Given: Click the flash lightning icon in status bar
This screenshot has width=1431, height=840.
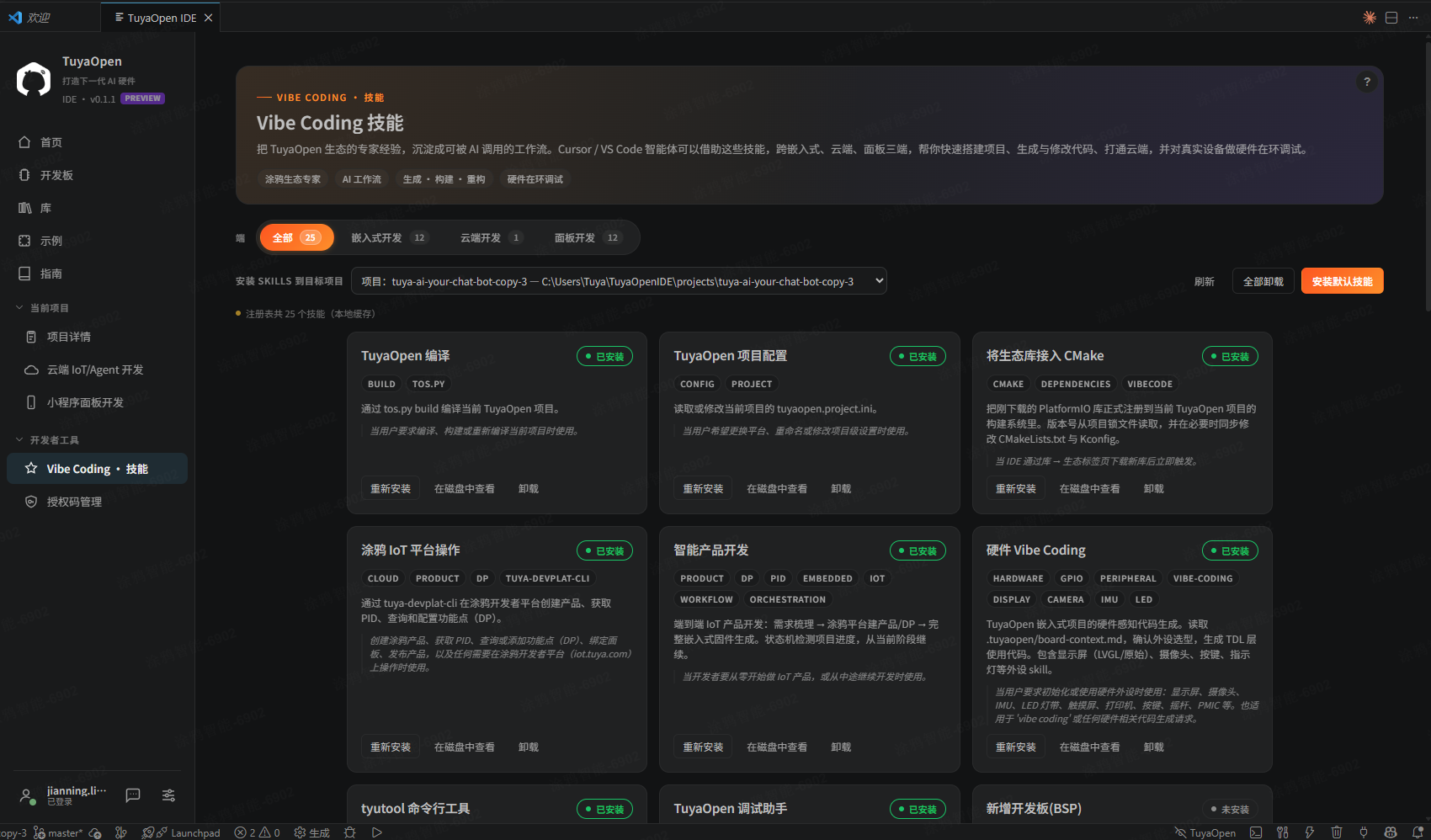Looking at the screenshot, I should tap(1310, 832).
